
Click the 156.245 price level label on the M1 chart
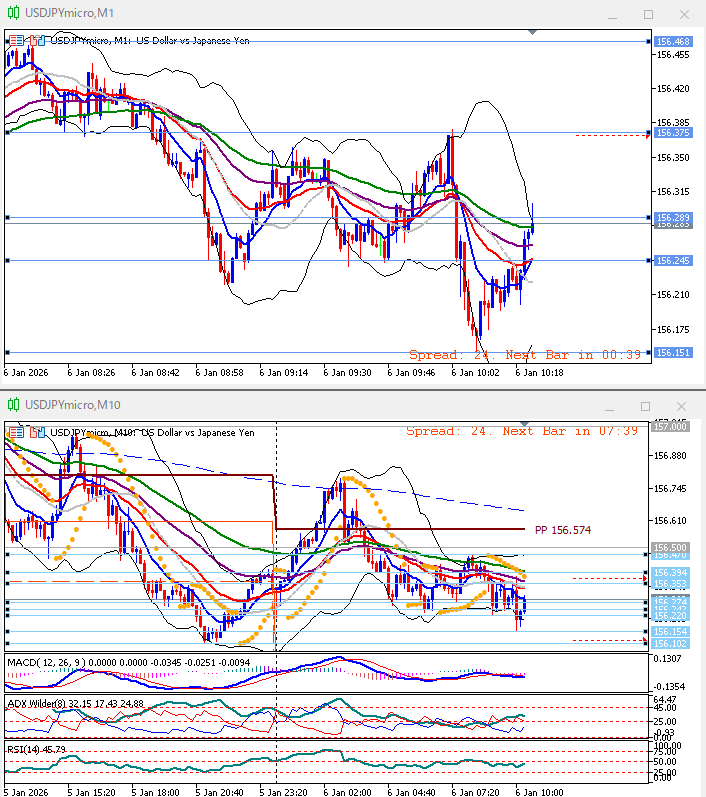674,261
